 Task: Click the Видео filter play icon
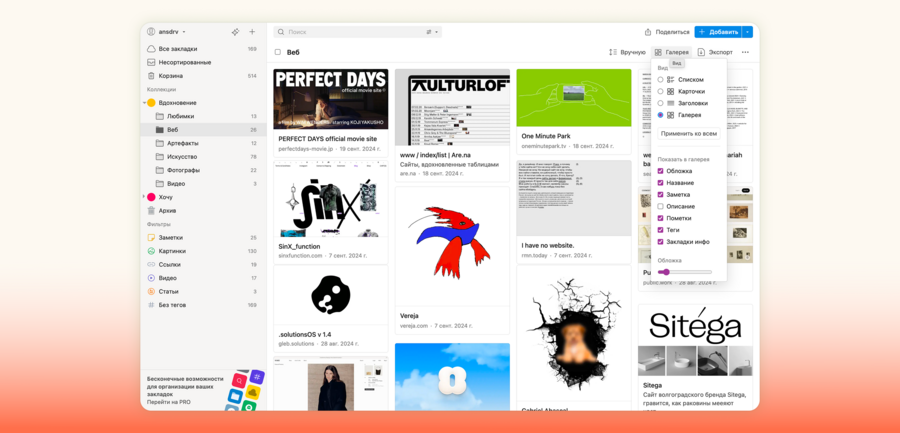151,278
